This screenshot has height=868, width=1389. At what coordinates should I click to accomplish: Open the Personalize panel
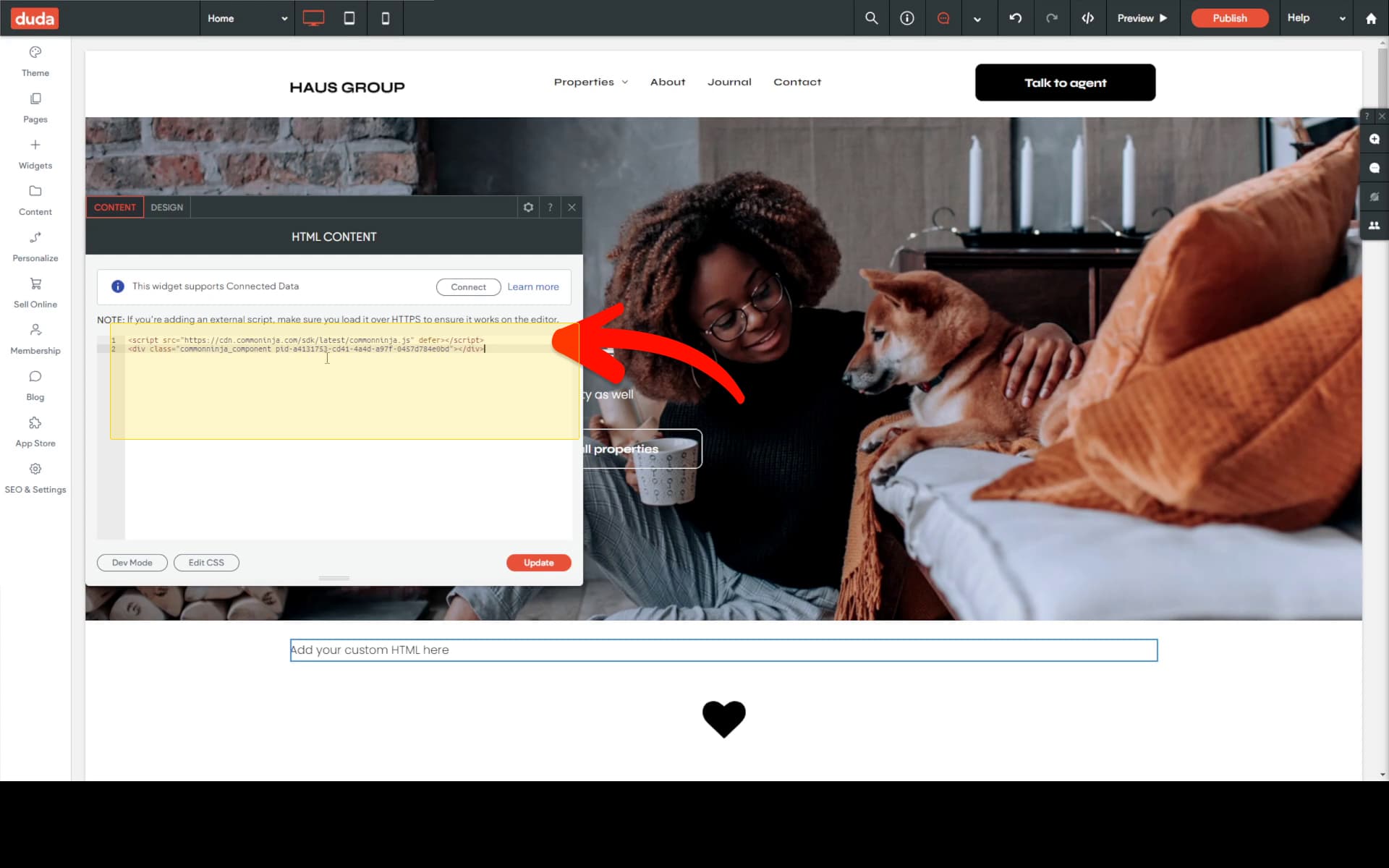tap(35, 247)
